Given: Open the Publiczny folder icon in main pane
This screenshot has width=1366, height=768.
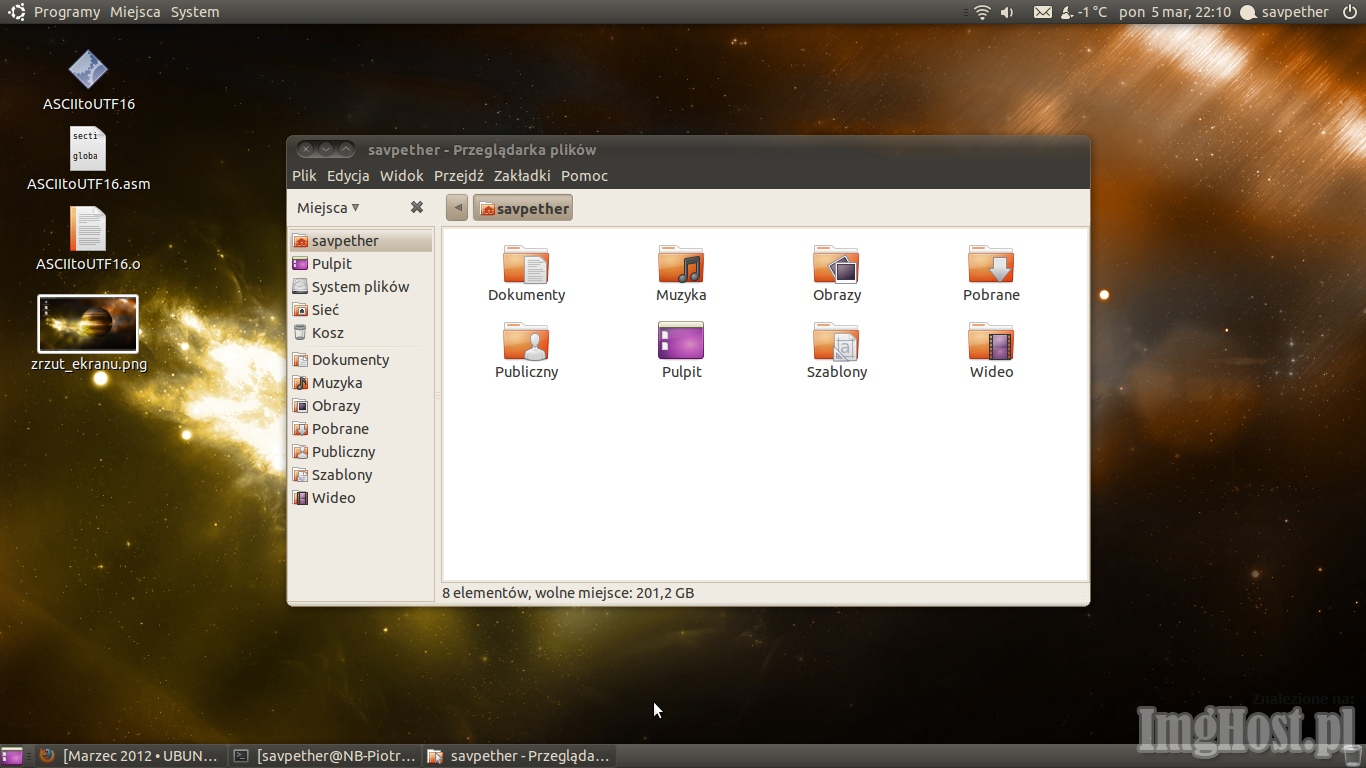Looking at the screenshot, I should [x=526, y=342].
